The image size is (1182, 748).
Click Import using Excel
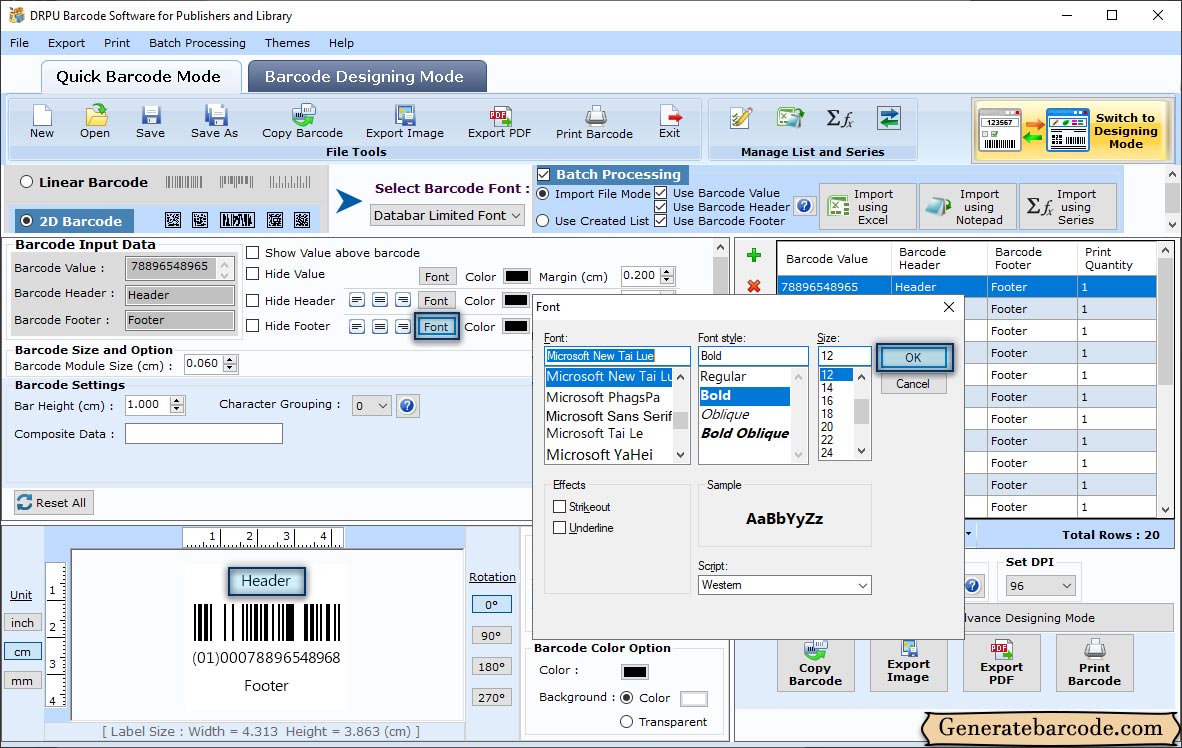868,207
